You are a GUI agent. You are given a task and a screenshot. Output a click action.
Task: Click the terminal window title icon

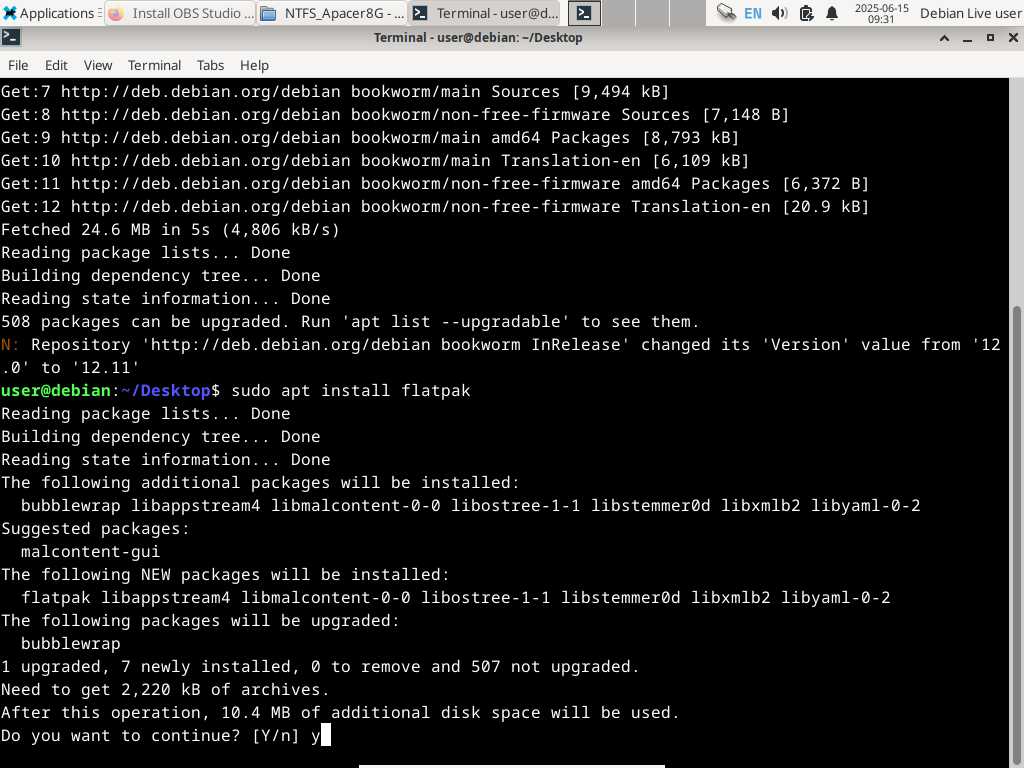point(10,38)
